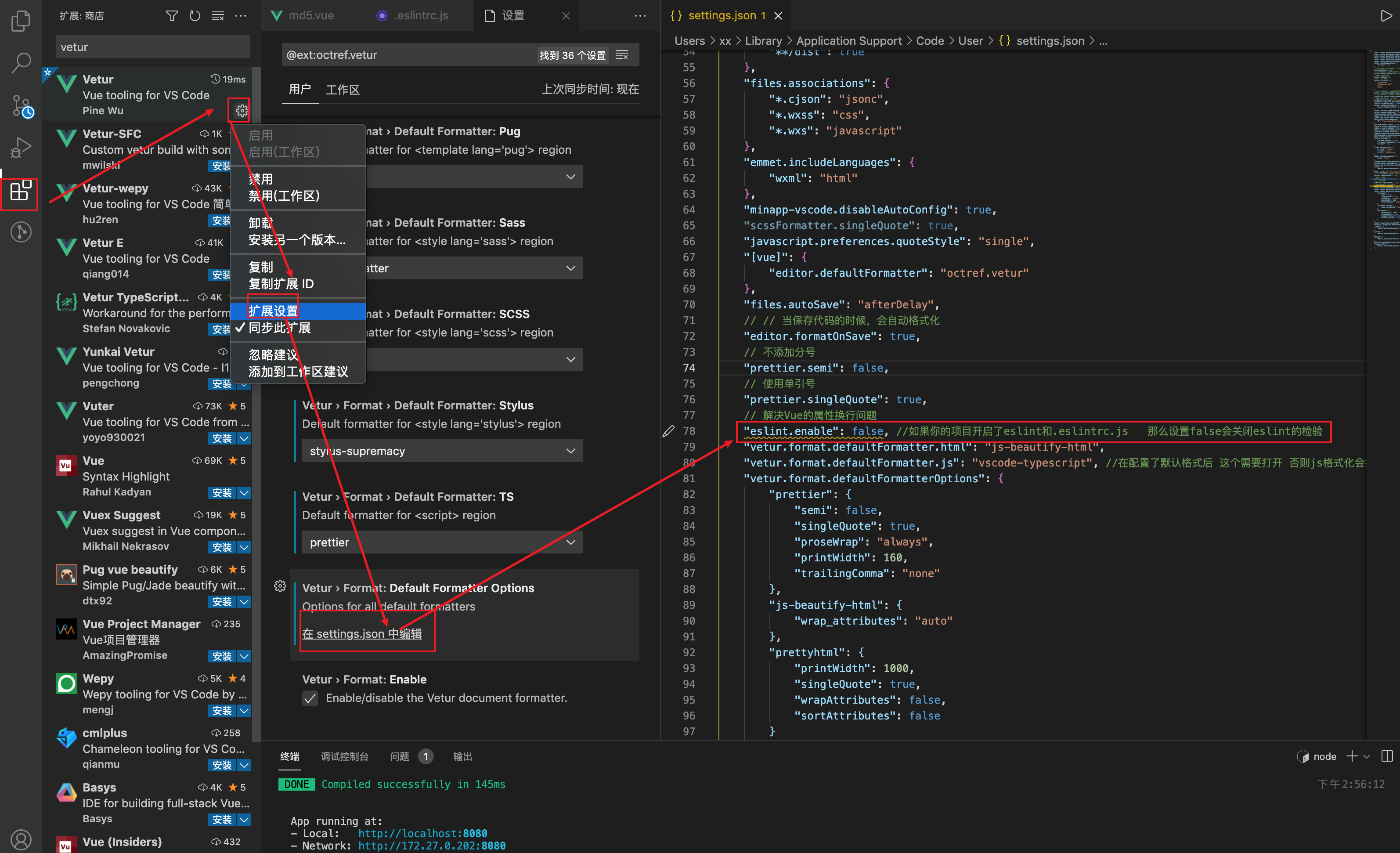Open prettier TS formatter dropdown
Screen dimensions: 1400x853
(442, 542)
